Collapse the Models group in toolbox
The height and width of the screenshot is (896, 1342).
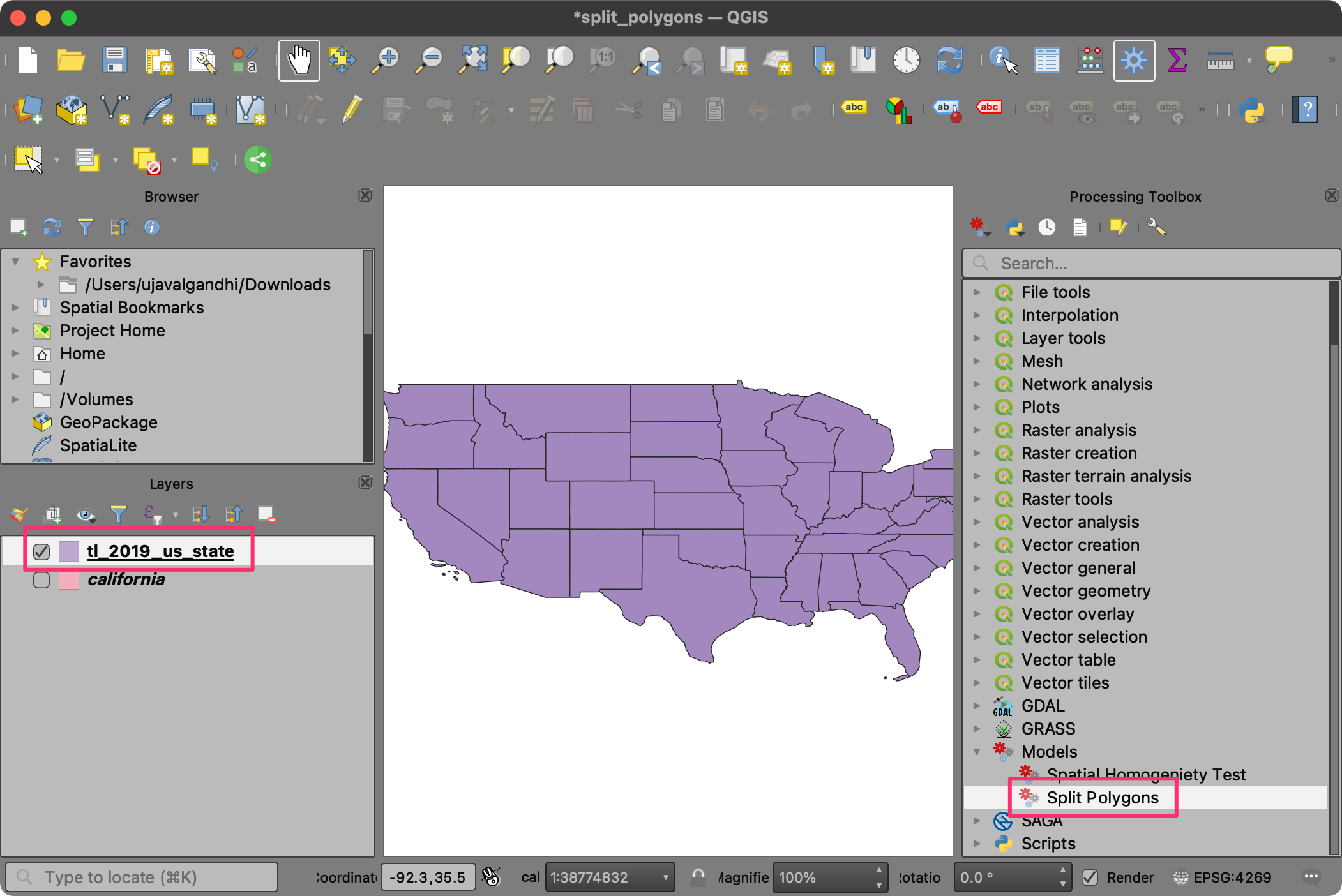977,752
